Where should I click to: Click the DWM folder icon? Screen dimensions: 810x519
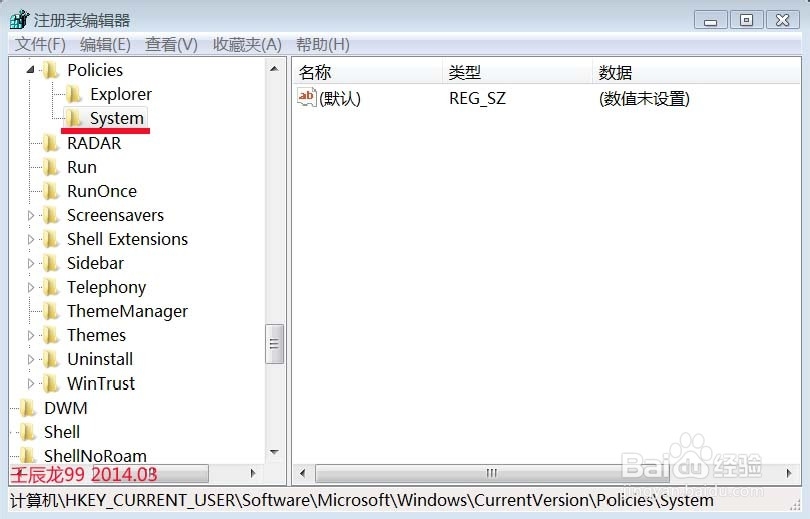click(x=28, y=408)
